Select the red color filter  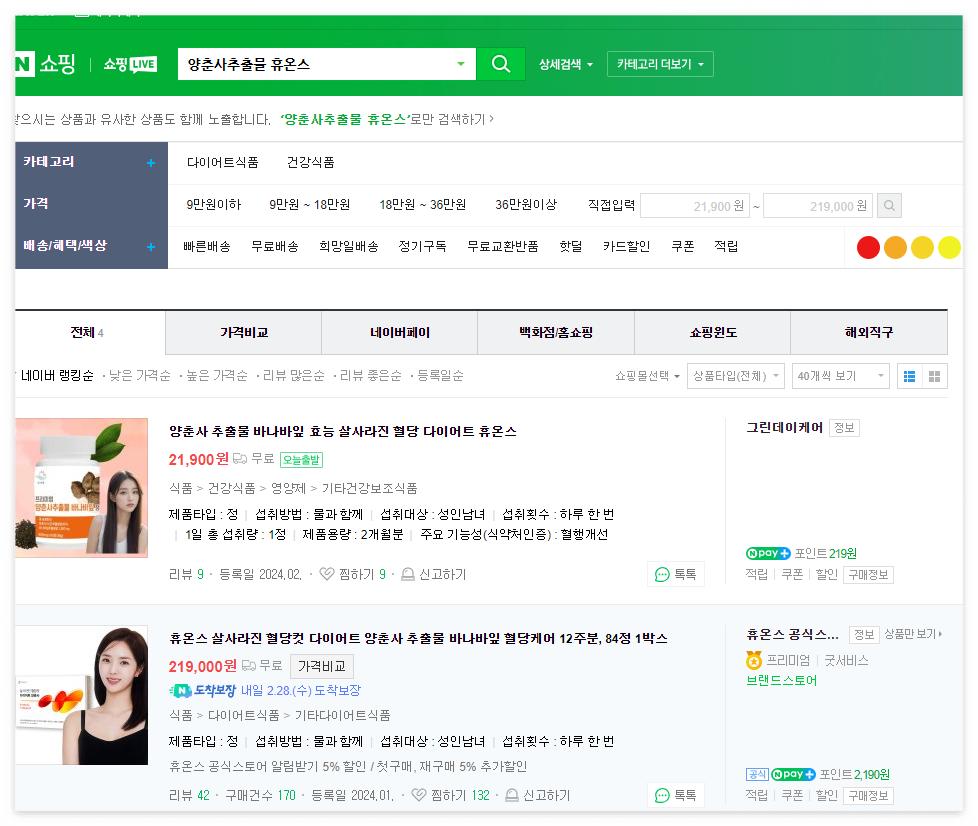pos(868,248)
